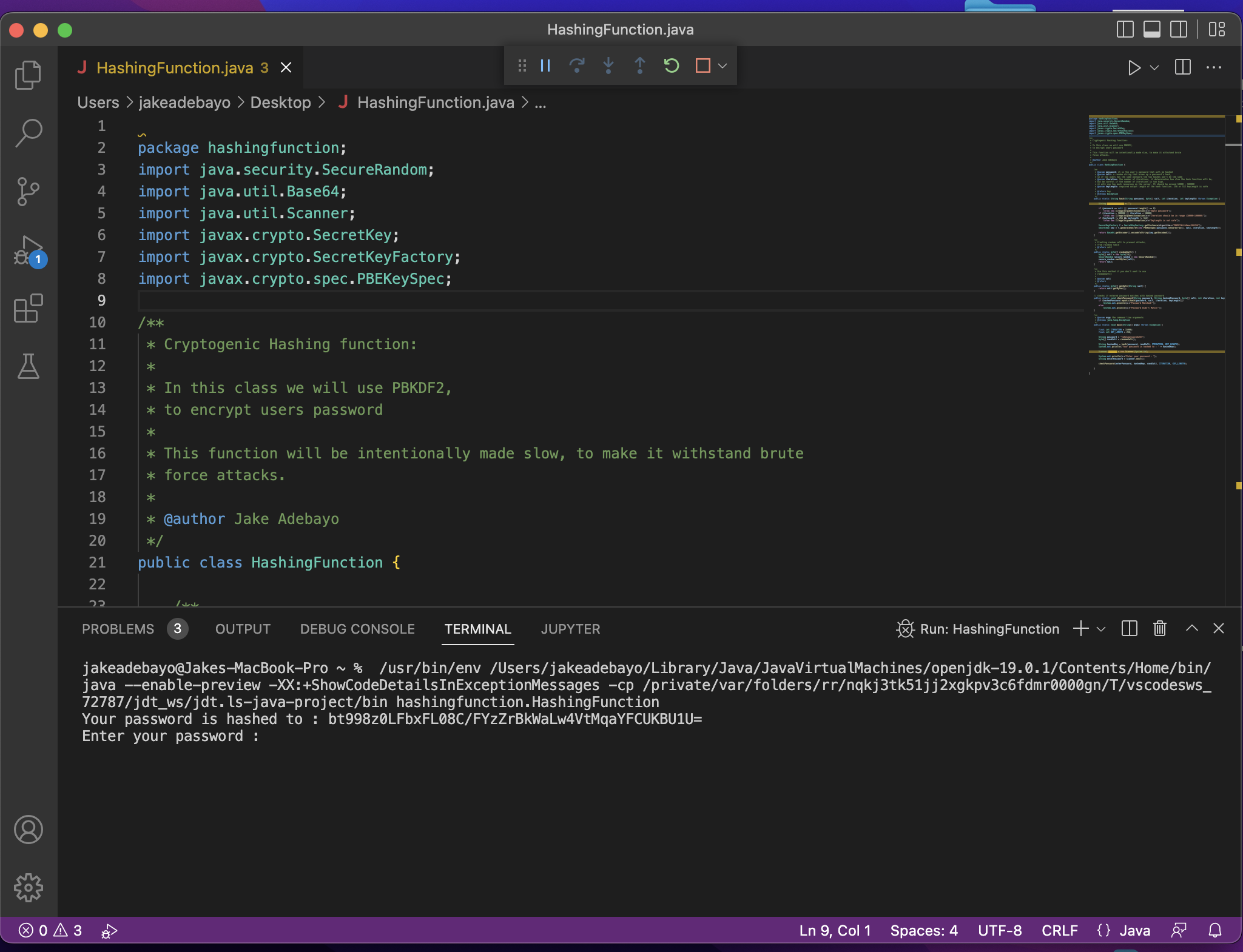The height and width of the screenshot is (952, 1243).
Task: Switch to the Terminal tab
Action: click(x=478, y=629)
